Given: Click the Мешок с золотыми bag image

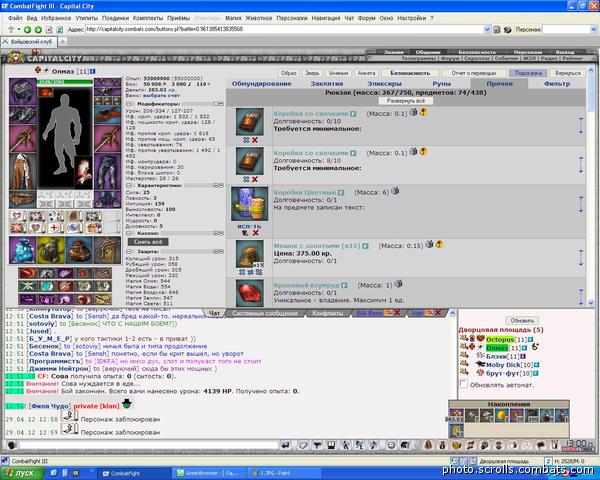Looking at the screenshot, I should coord(249,254).
